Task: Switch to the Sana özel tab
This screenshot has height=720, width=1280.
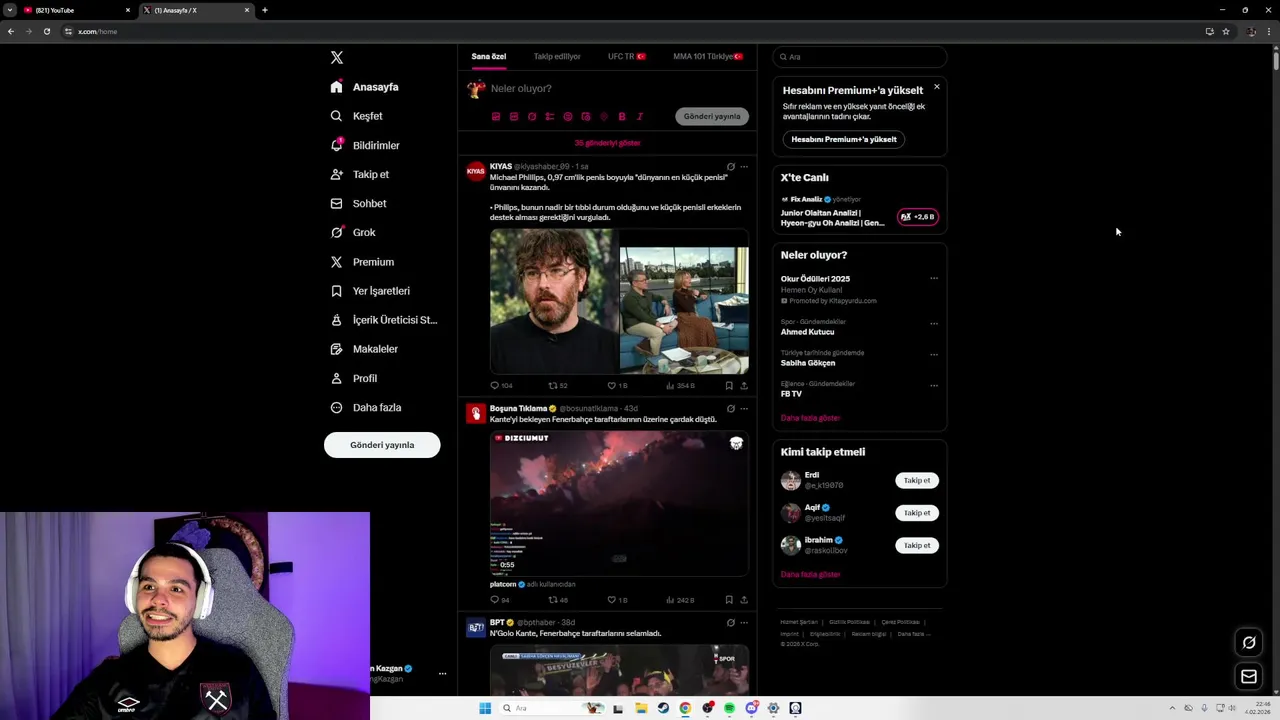Action: (x=489, y=57)
